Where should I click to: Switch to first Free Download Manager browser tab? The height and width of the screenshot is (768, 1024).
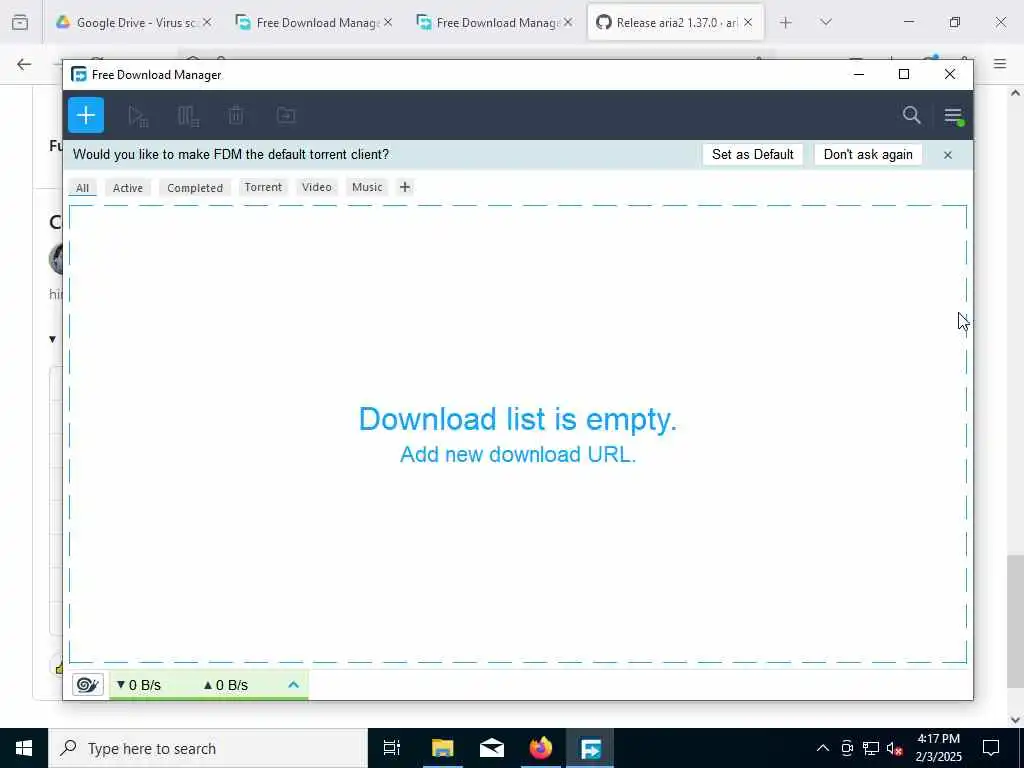(315, 23)
